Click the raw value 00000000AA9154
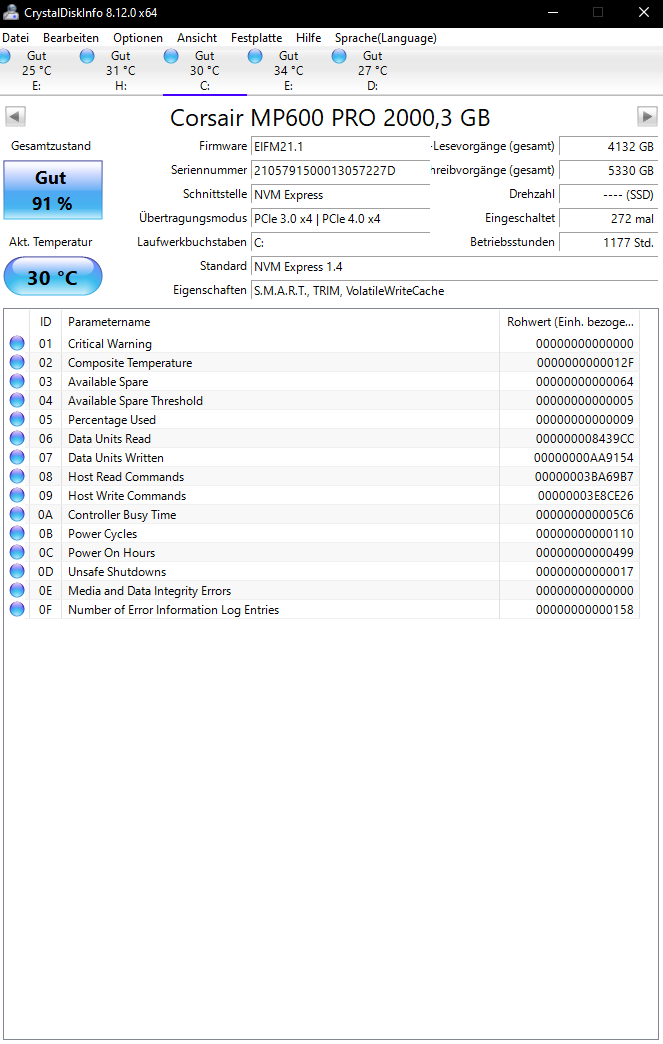The width and height of the screenshot is (663, 1044). point(584,457)
